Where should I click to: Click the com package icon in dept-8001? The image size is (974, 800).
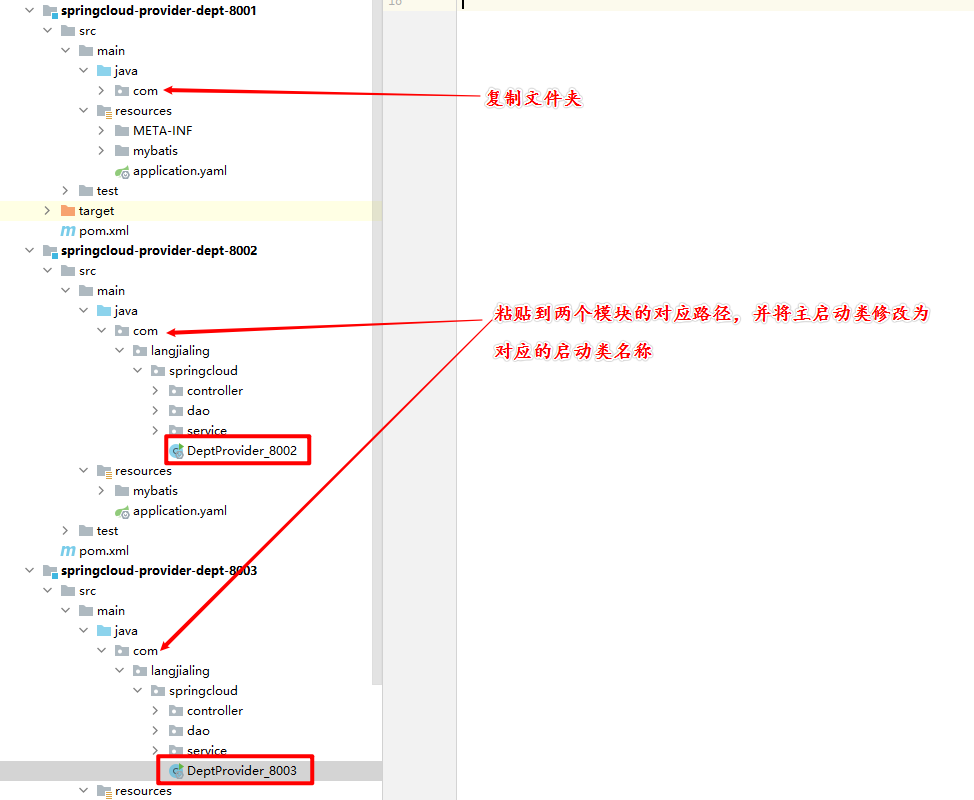pyautogui.click(x=122, y=91)
